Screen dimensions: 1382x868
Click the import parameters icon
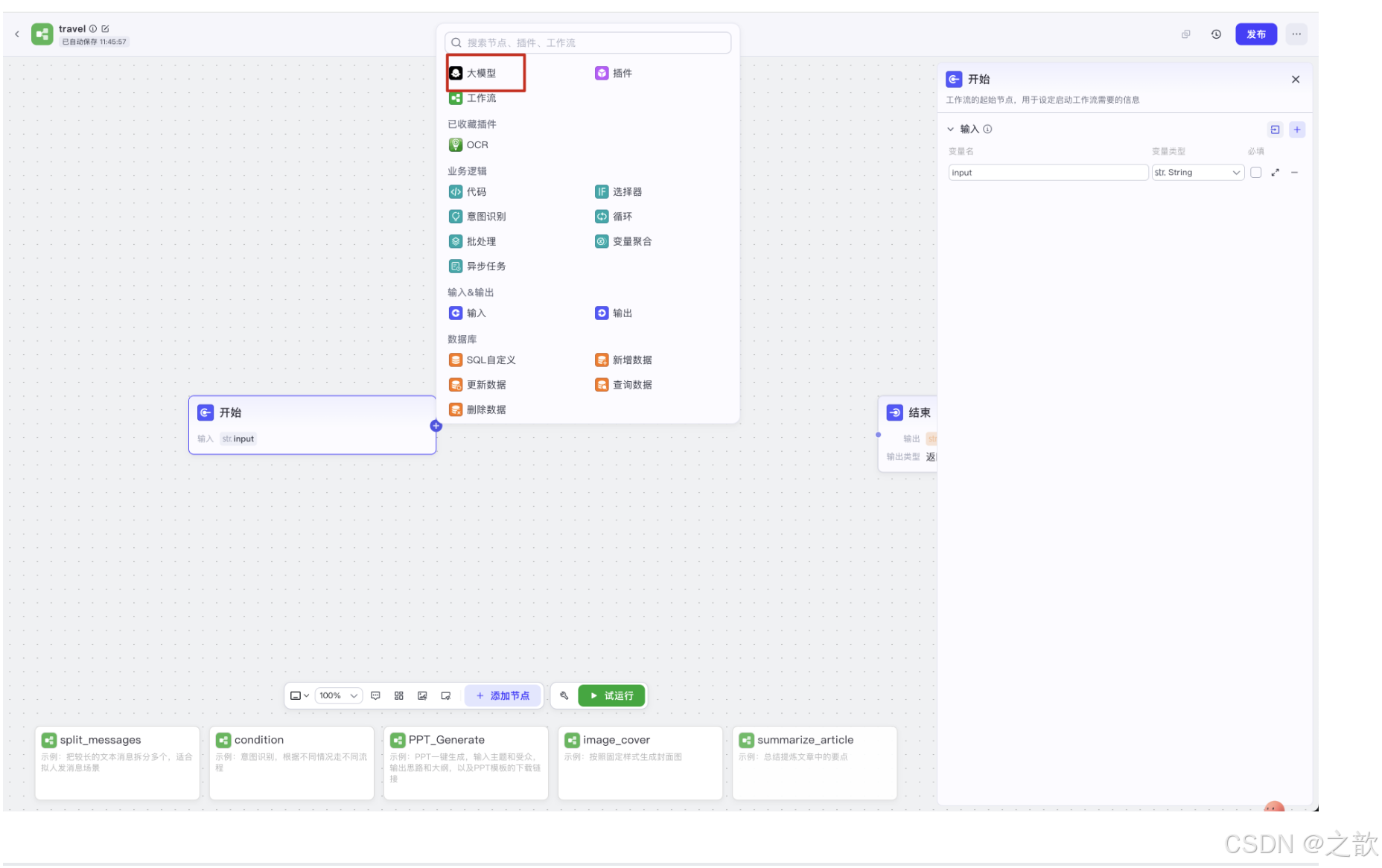[1275, 130]
